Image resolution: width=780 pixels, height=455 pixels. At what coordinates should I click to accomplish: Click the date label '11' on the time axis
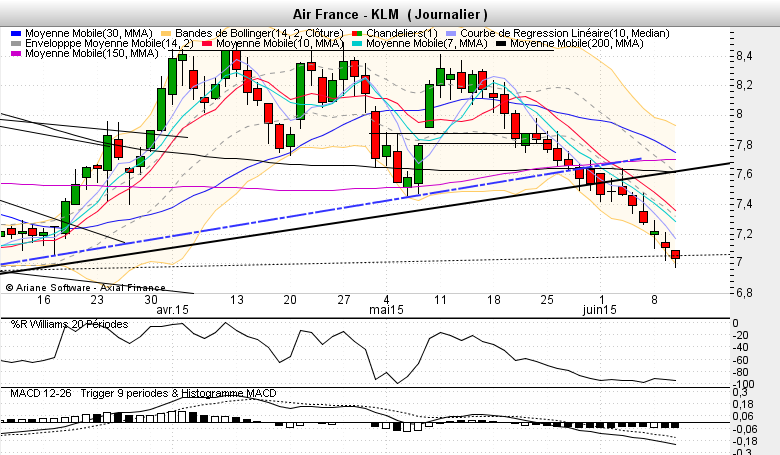pyautogui.click(x=440, y=299)
